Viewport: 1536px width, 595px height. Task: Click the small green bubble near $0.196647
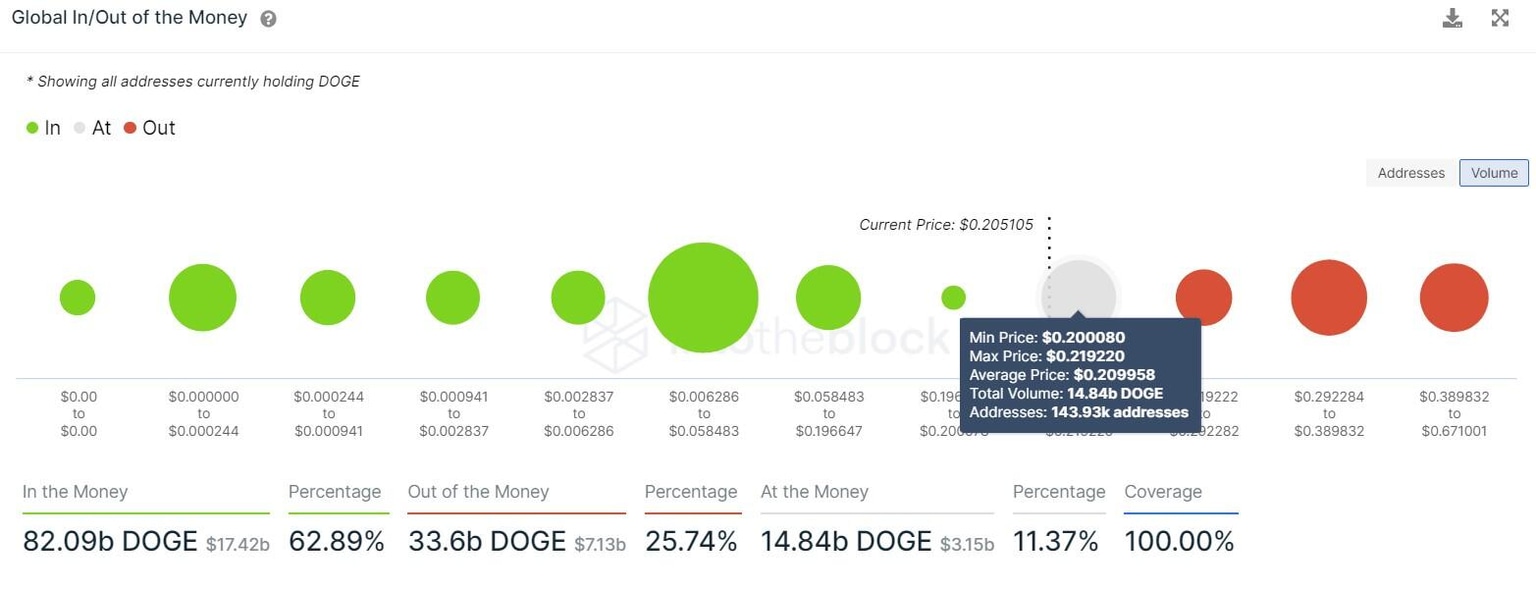click(x=952, y=297)
